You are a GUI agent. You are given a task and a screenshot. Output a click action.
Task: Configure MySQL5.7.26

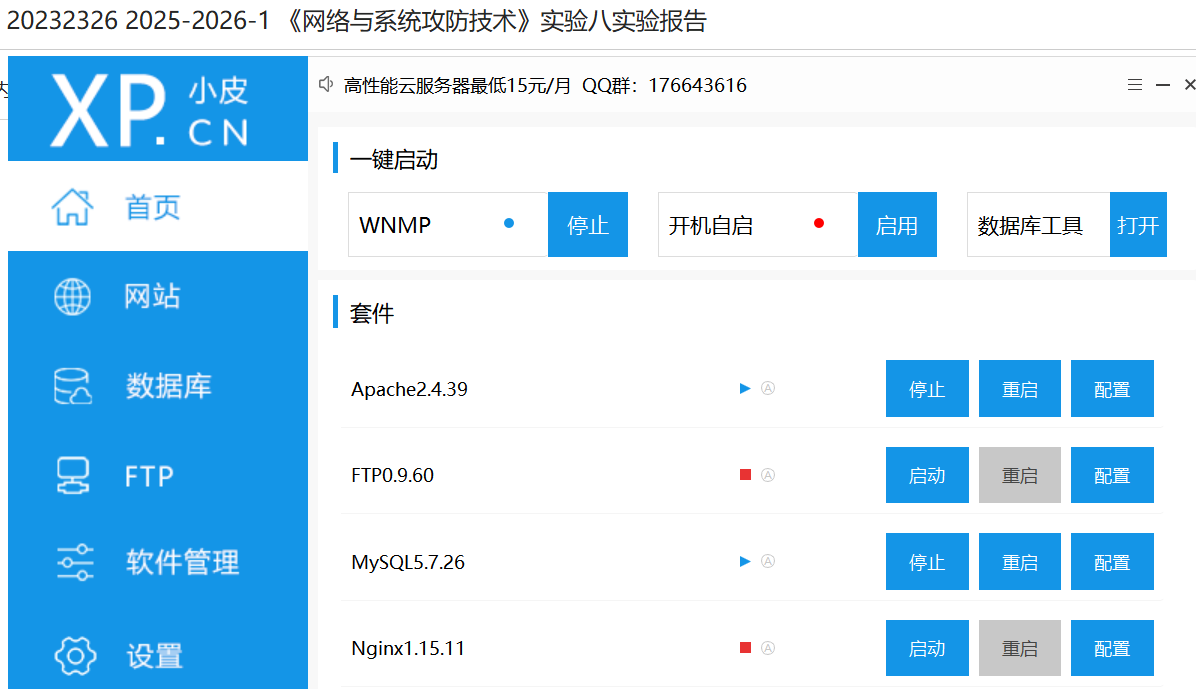pyautogui.click(x=1112, y=562)
